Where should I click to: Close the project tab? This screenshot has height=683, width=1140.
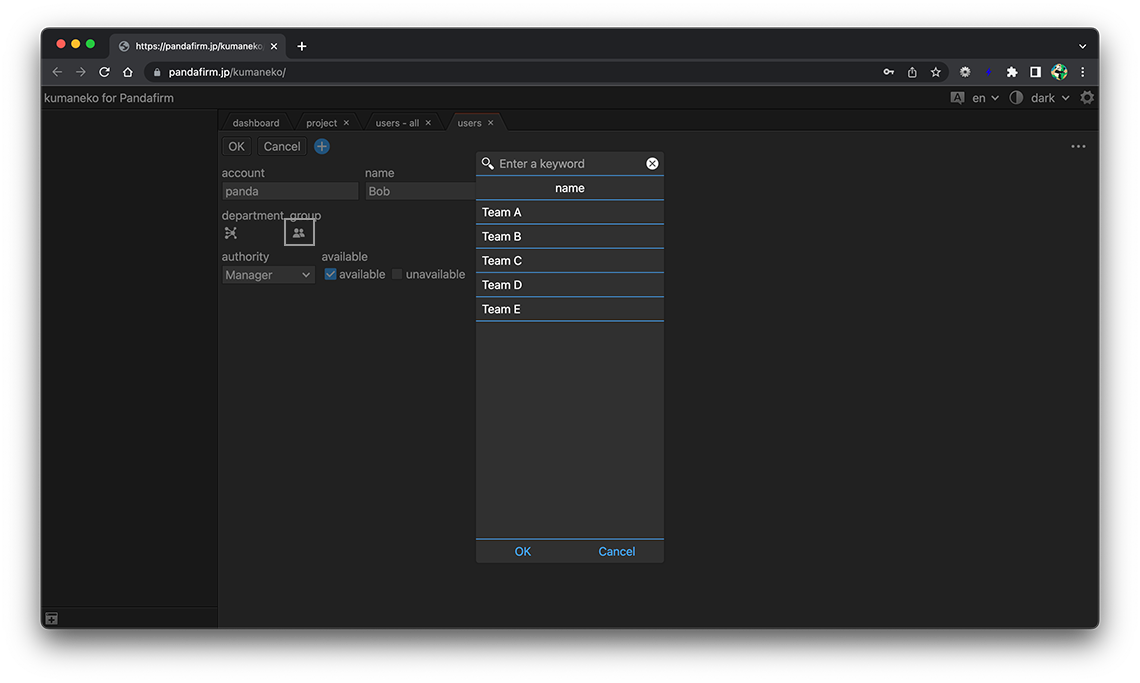[x=347, y=123]
